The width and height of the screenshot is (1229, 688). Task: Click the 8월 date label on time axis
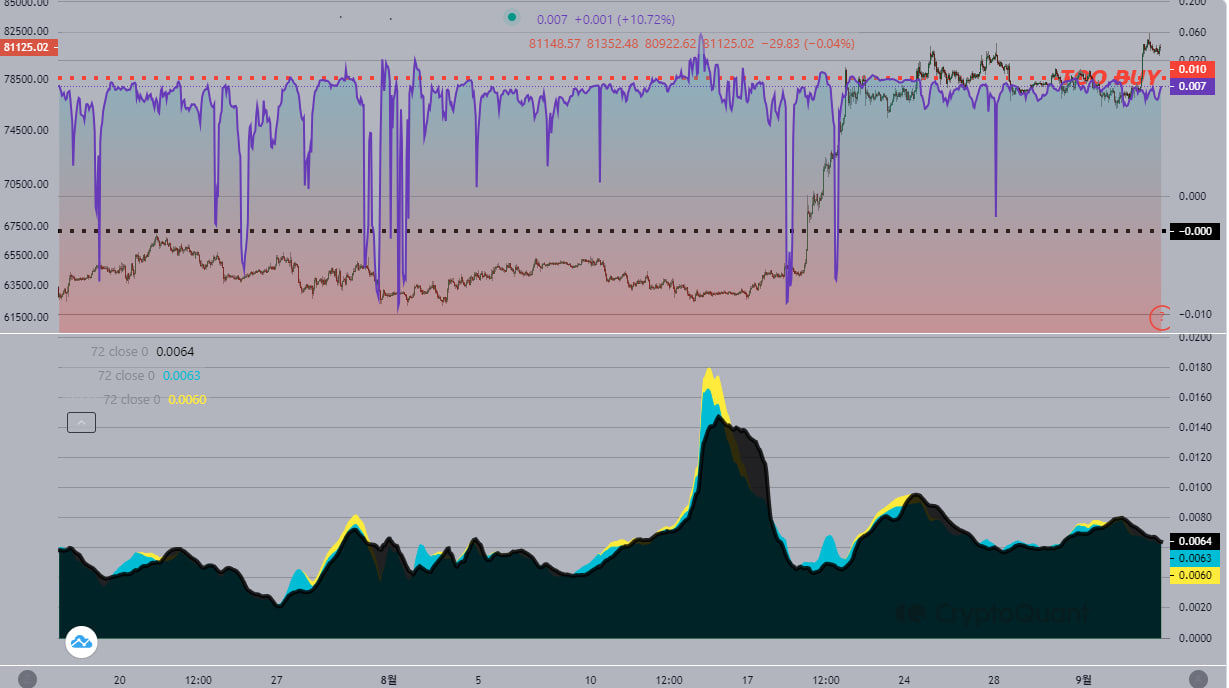pos(389,680)
